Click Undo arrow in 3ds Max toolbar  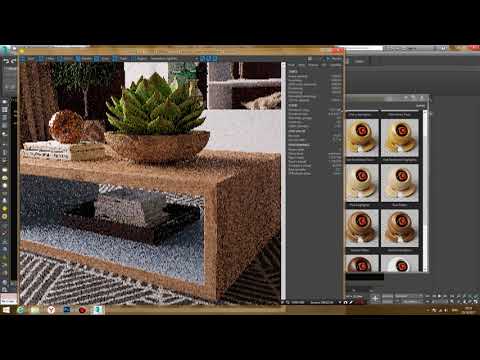[6, 61]
